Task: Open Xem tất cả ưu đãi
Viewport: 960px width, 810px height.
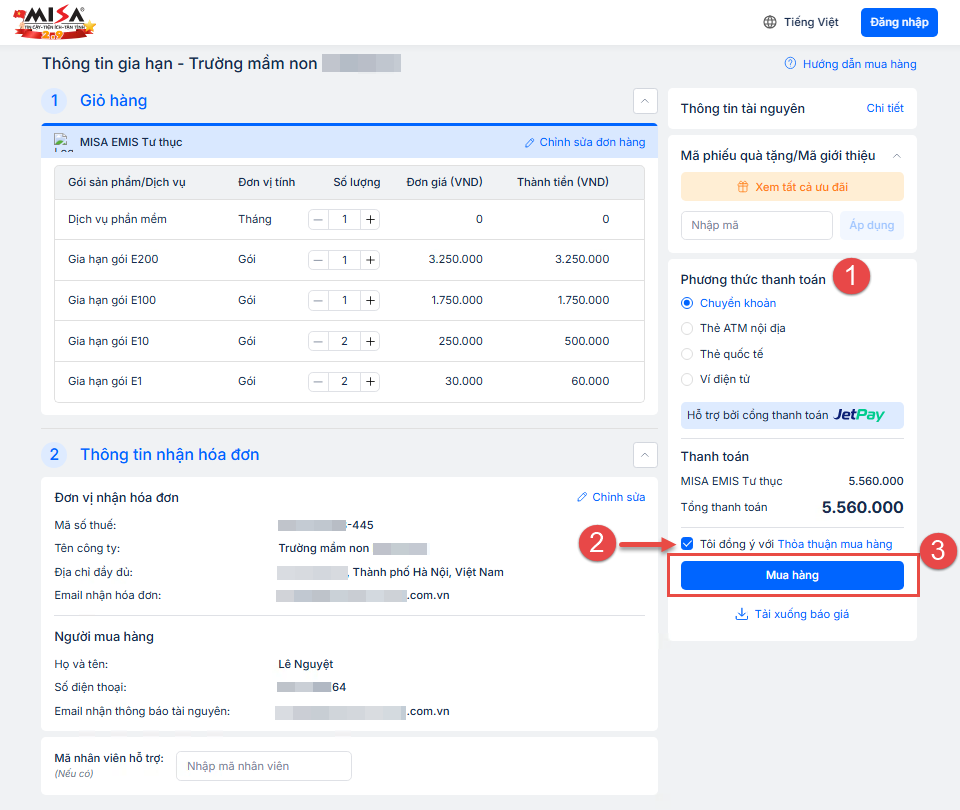Action: point(792,187)
